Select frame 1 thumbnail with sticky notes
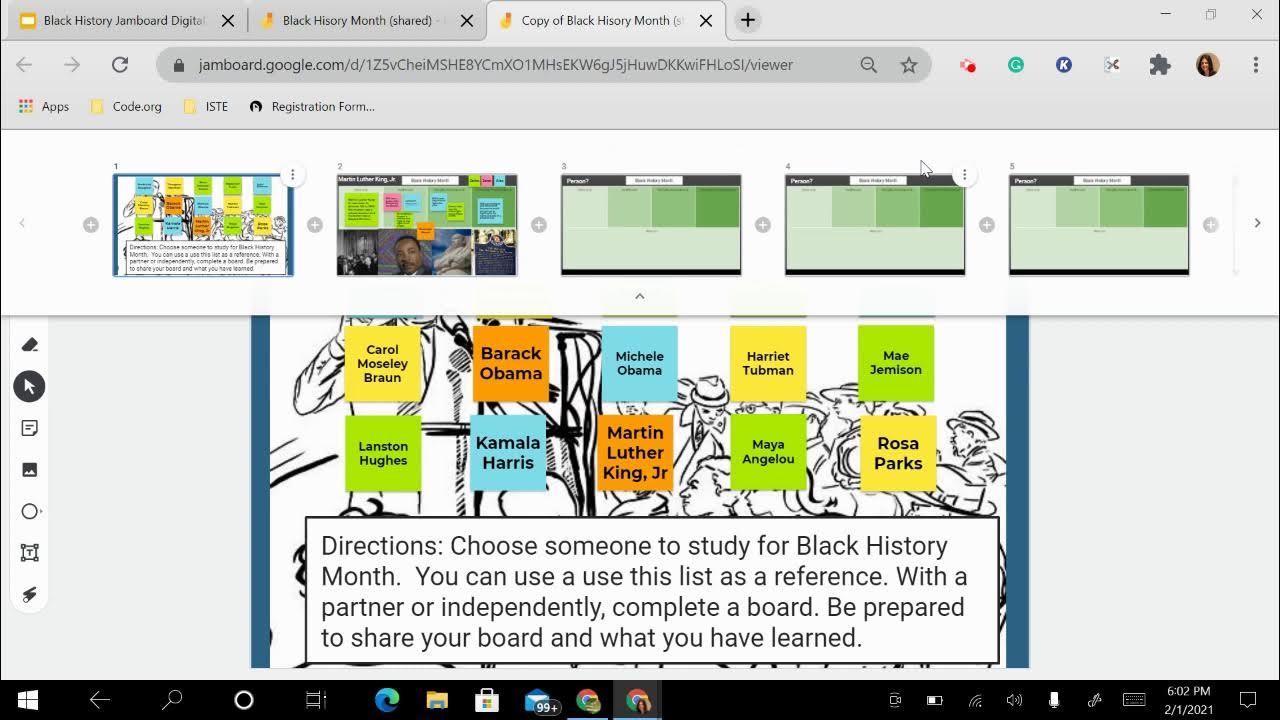The image size is (1280, 720). point(203,225)
